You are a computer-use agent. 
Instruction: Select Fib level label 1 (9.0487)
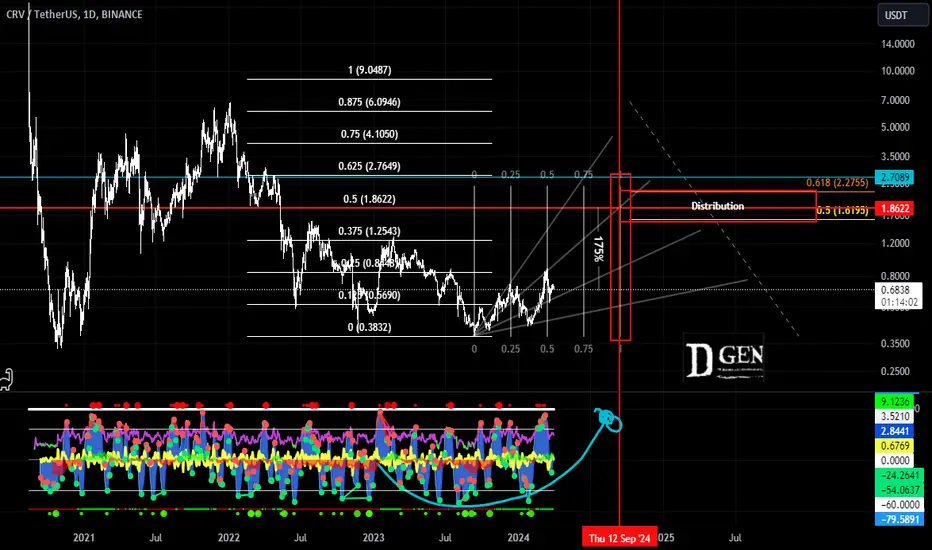[370, 70]
